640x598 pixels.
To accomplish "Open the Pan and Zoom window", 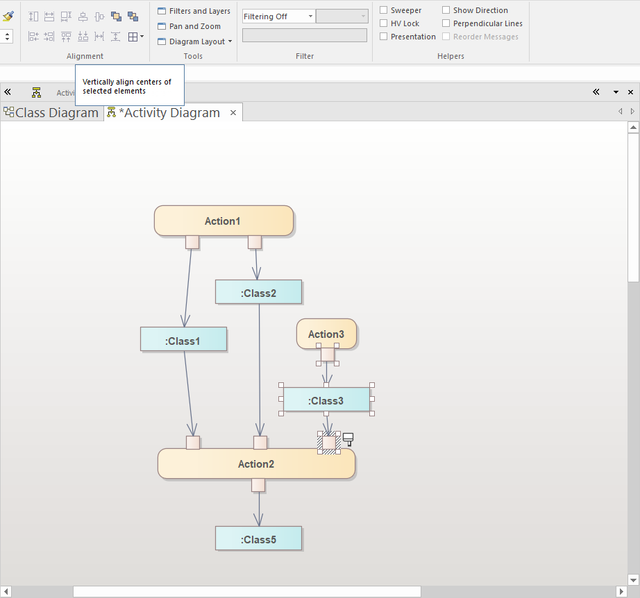I will click(x=189, y=26).
